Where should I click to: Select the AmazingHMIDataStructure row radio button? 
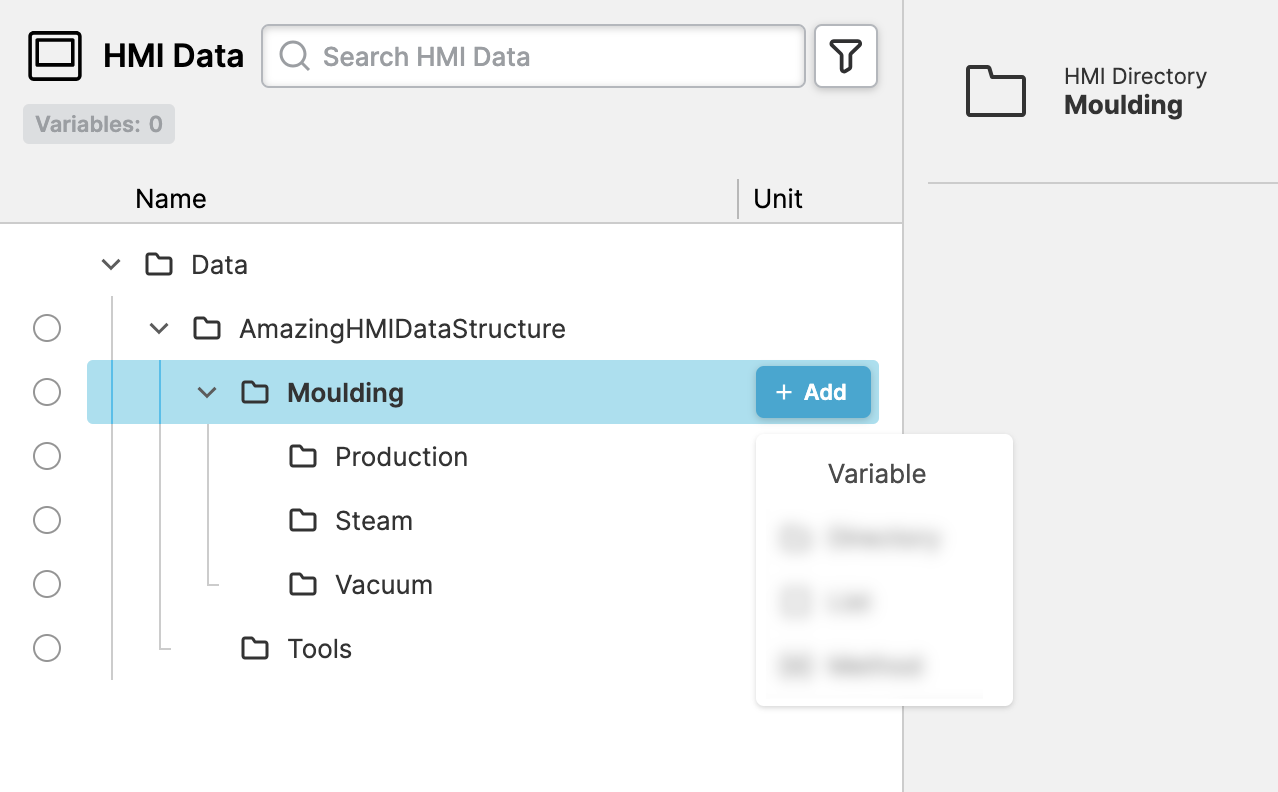point(47,328)
